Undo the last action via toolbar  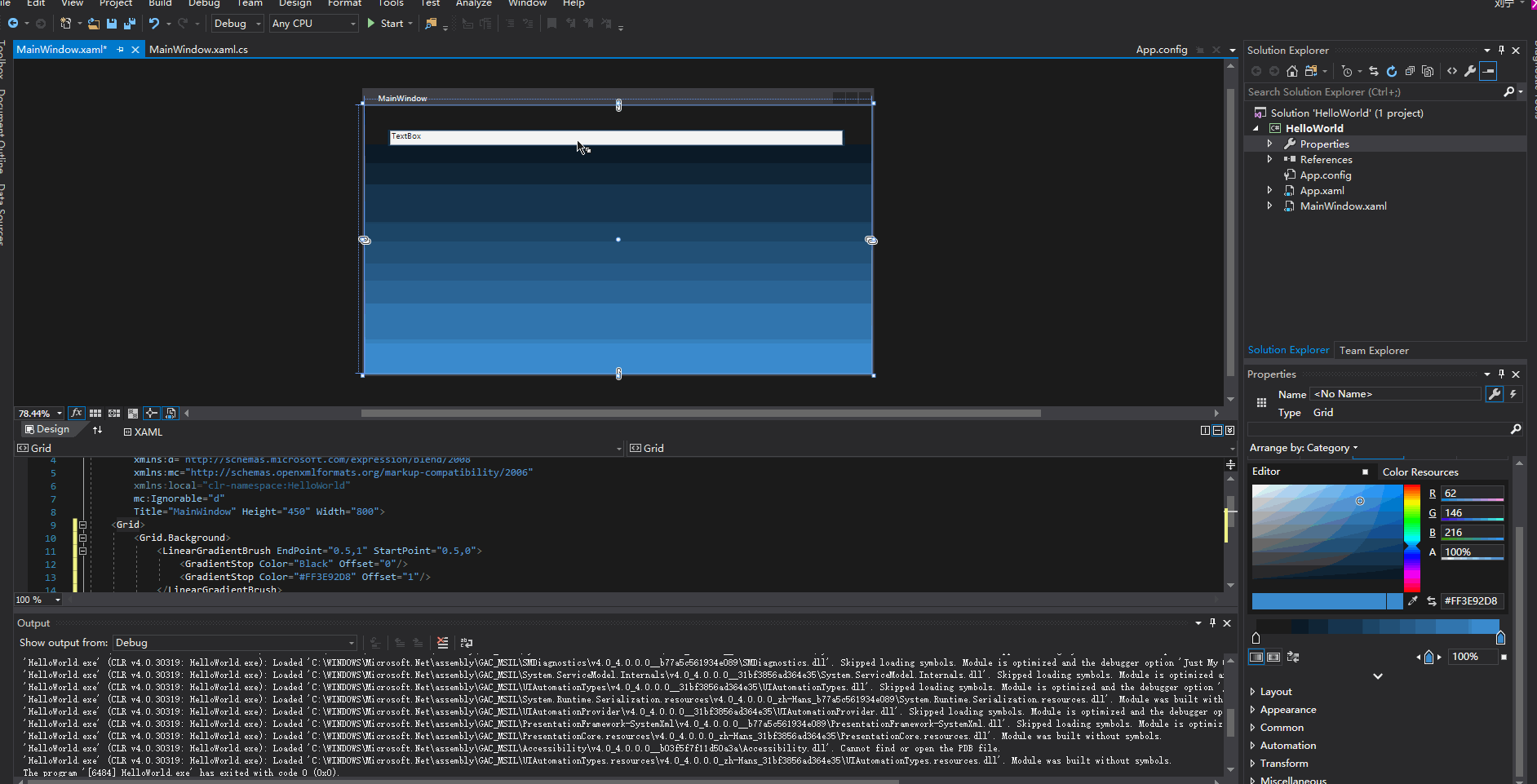(x=153, y=24)
